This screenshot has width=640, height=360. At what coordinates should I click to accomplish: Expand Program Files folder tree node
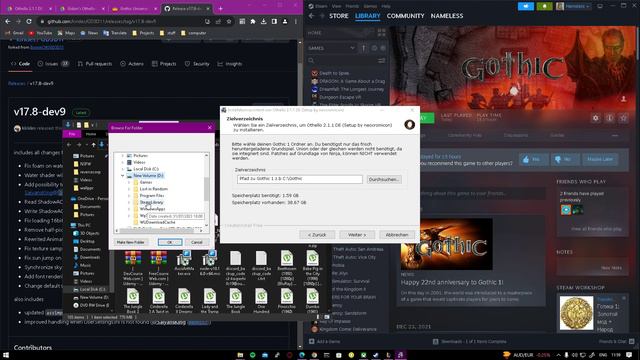coord(129,196)
